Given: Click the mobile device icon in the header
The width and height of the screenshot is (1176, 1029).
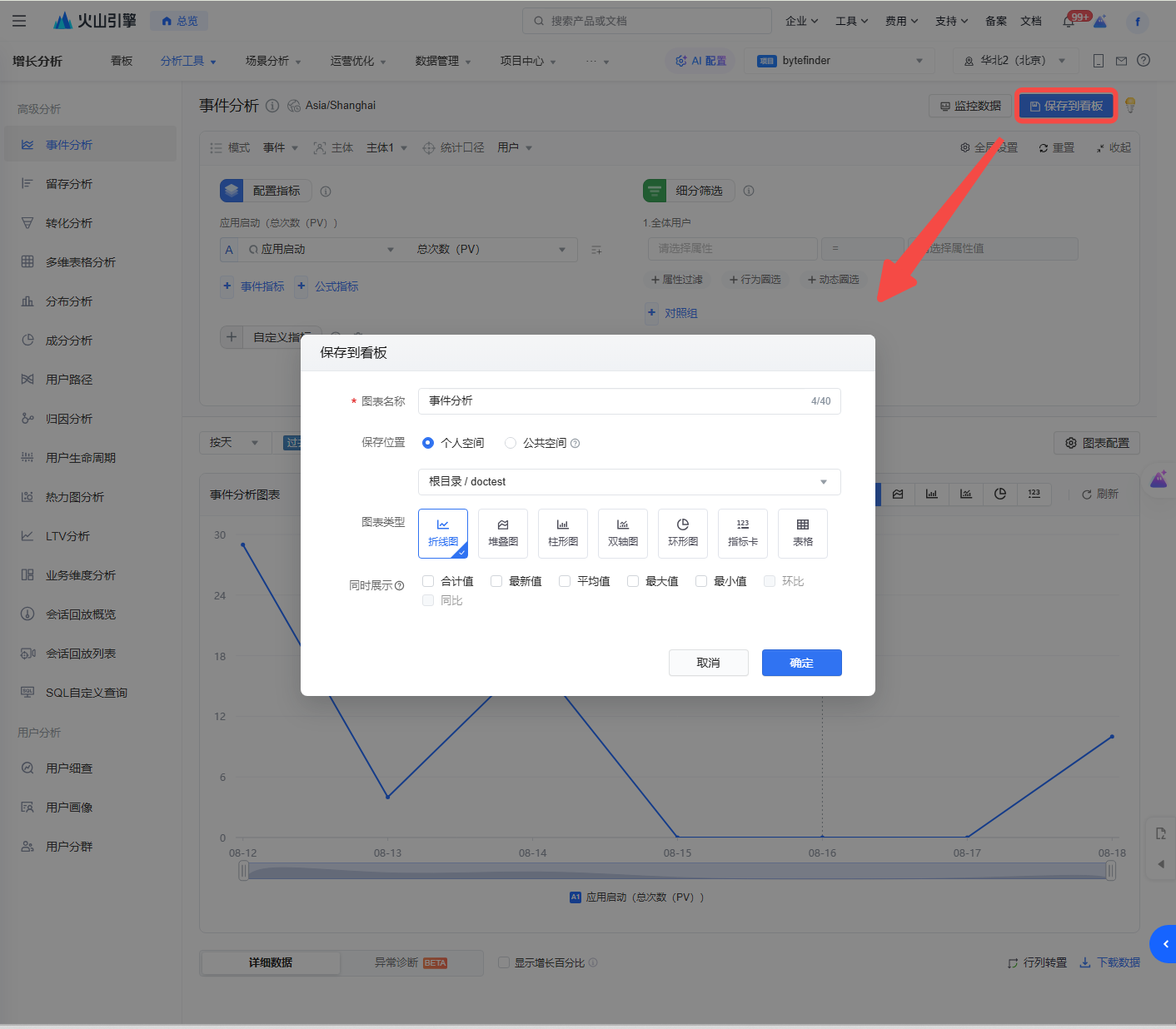Looking at the screenshot, I should [x=1099, y=61].
